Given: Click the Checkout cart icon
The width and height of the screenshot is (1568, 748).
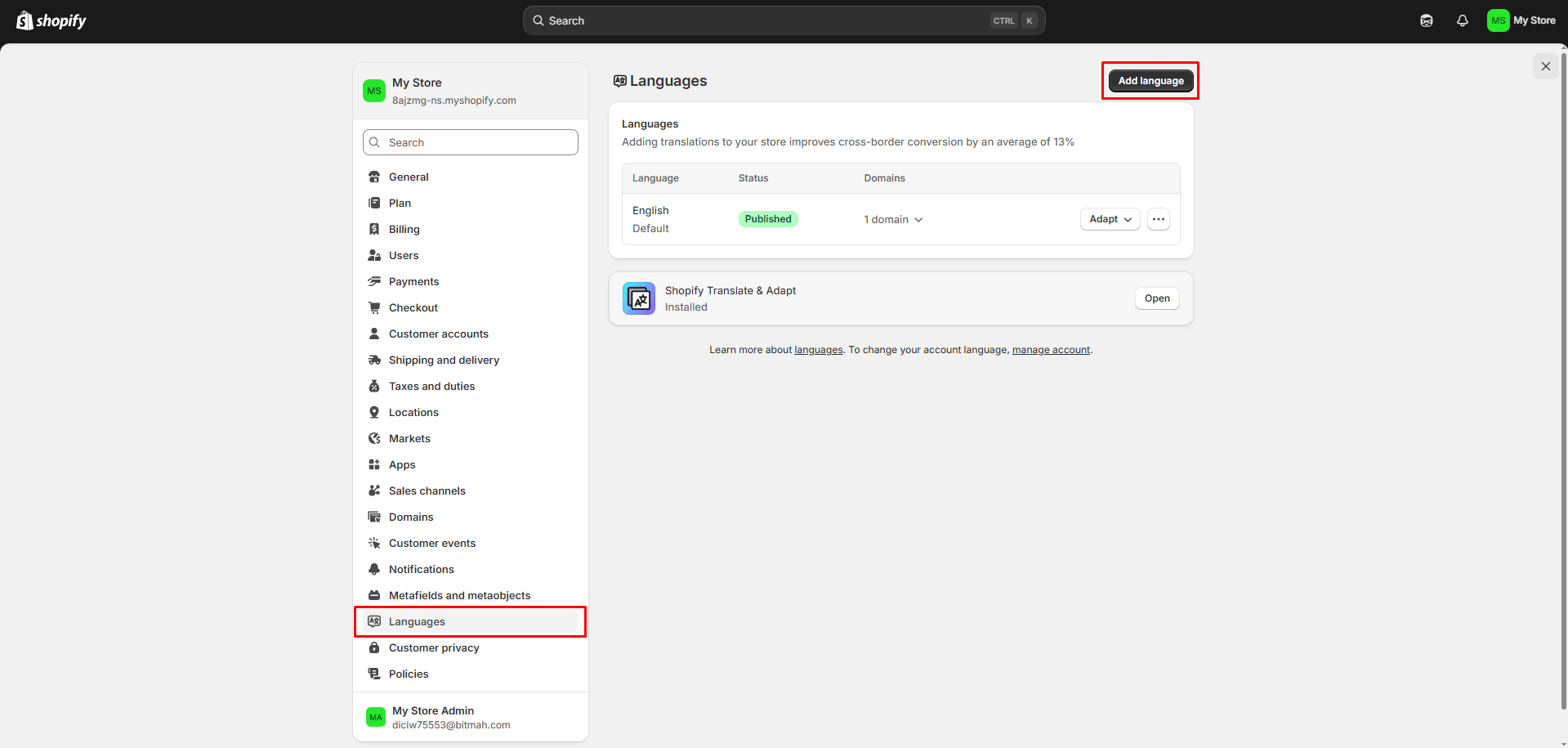Looking at the screenshot, I should tap(374, 307).
